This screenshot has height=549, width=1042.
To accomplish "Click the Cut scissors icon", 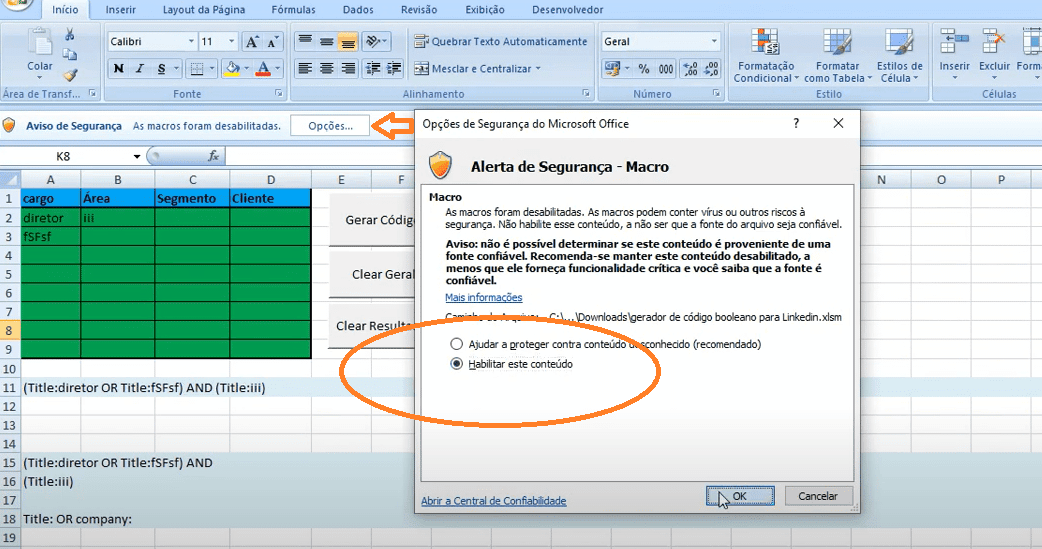I will [70, 35].
